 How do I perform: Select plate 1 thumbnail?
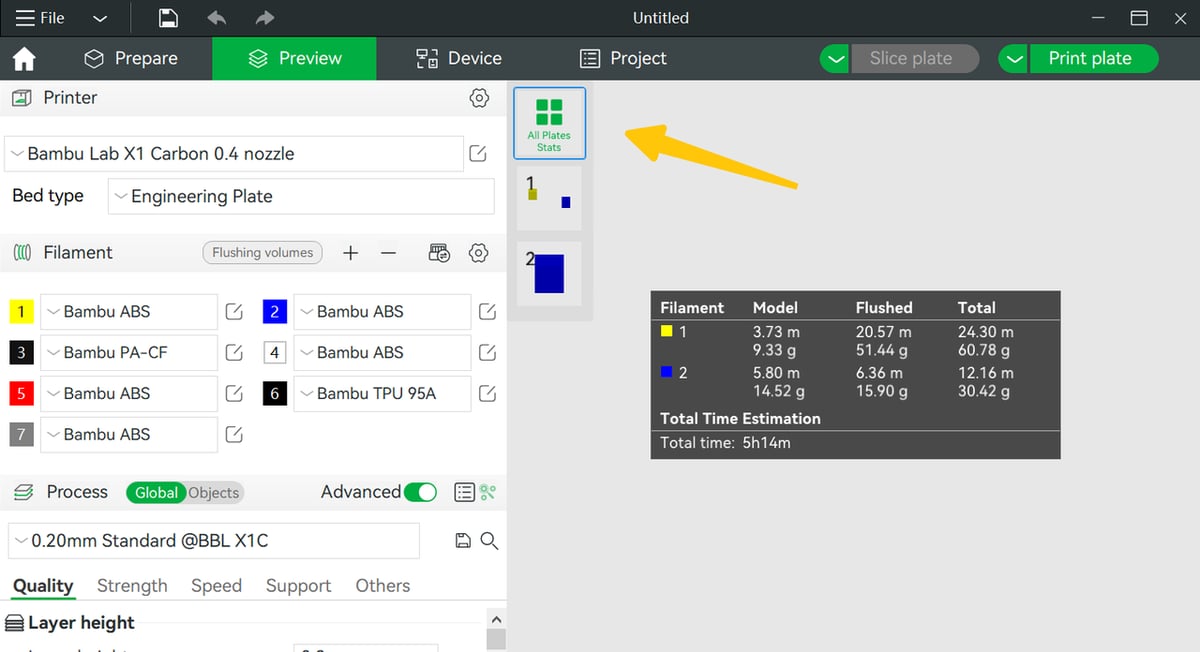pyautogui.click(x=549, y=198)
